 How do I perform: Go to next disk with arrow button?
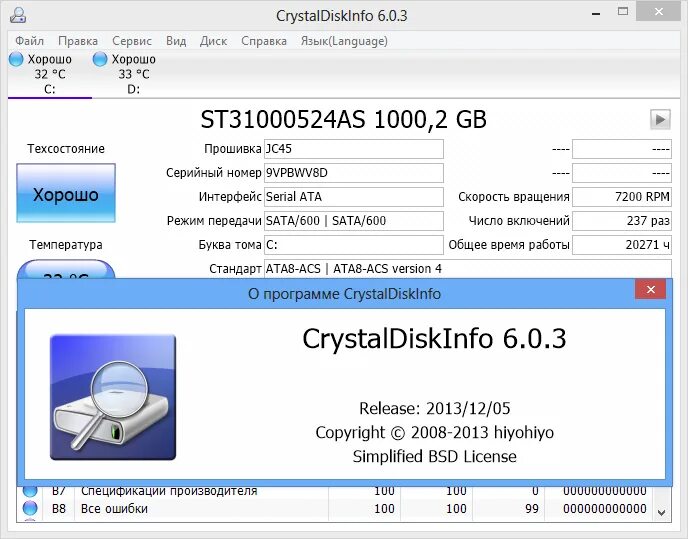tap(660, 119)
